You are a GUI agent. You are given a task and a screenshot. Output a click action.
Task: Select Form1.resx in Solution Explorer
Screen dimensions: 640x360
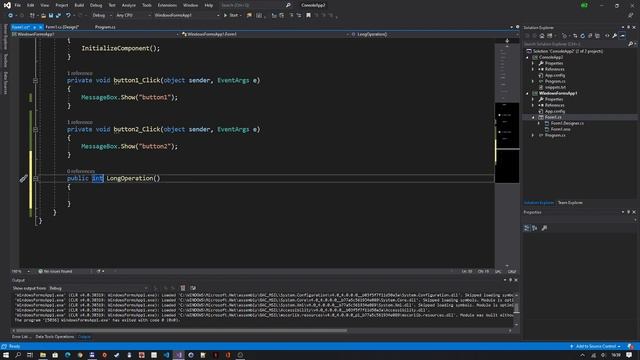click(560, 129)
